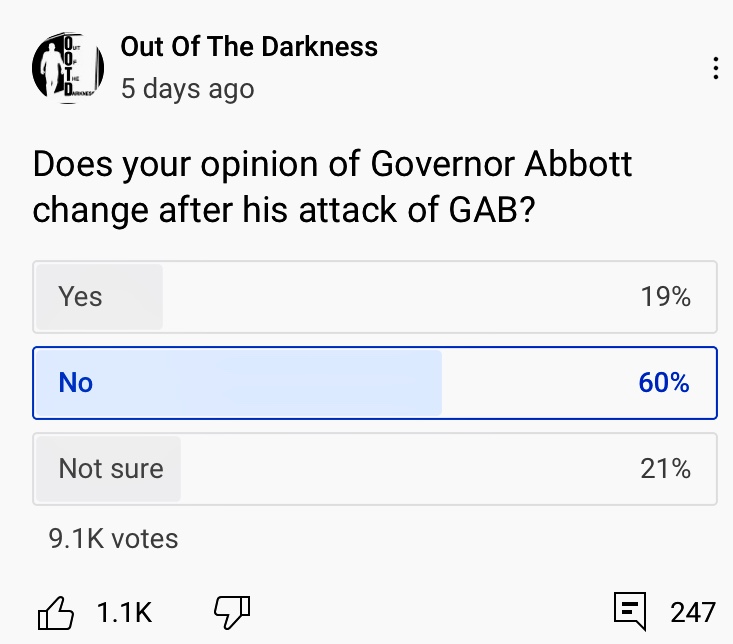The height and width of the screenshot is (644, 733).
Task: Open the post via '5 days ago' timestamp
Action: coord(187,89)
